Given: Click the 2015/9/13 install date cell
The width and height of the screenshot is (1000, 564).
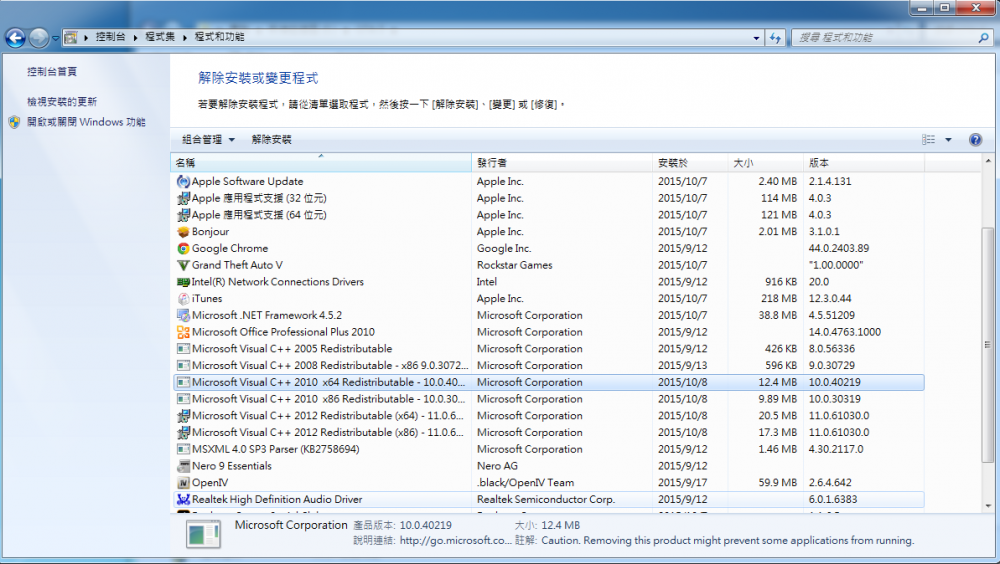Looking at the screenshot, I should pos(682,366).
